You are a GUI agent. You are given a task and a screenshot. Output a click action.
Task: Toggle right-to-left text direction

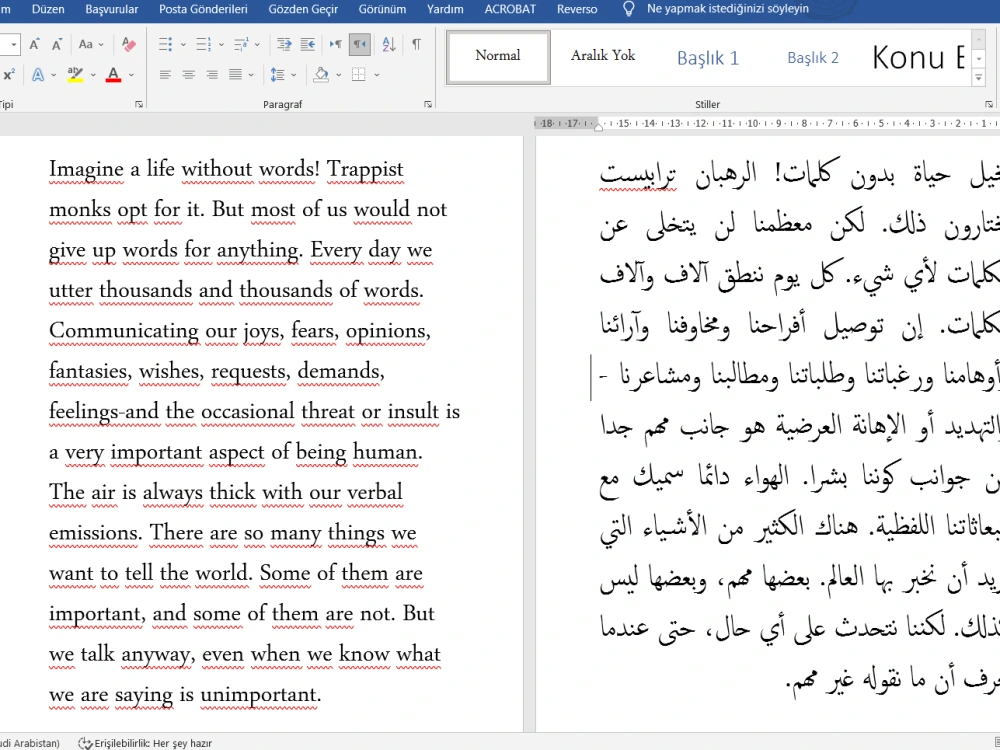click(x=360, y=44)
